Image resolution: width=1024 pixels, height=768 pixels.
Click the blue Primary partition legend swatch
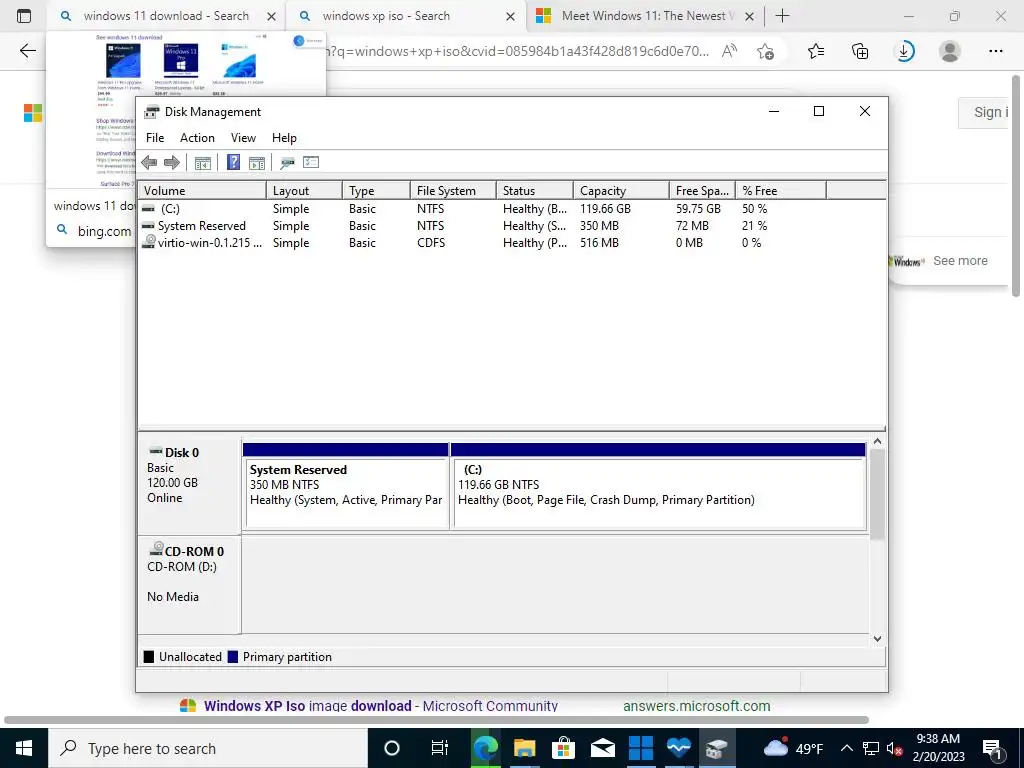pyautogui.click(x=232, y=657)
